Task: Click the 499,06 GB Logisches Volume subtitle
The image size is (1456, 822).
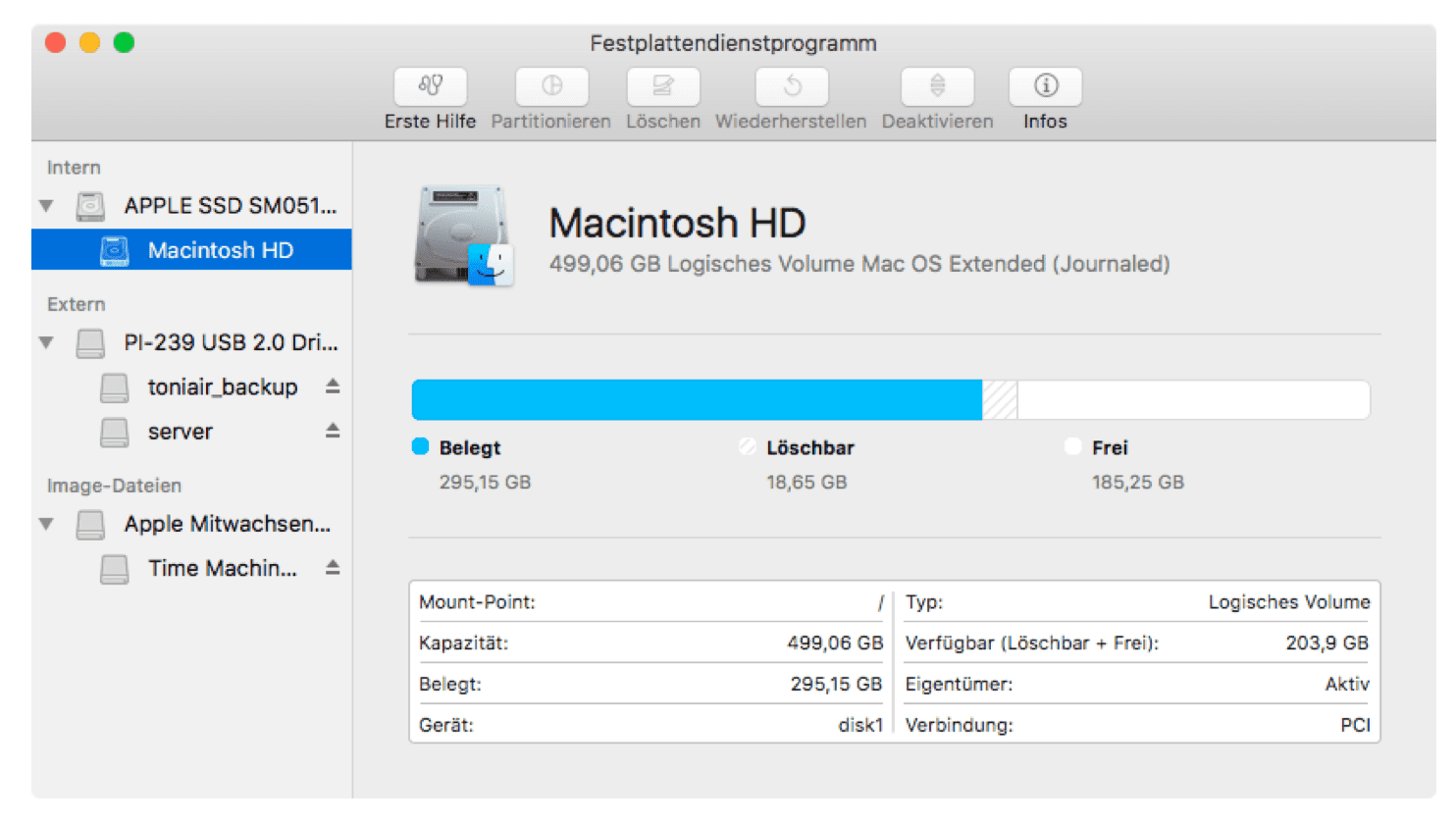Action: 859,264
